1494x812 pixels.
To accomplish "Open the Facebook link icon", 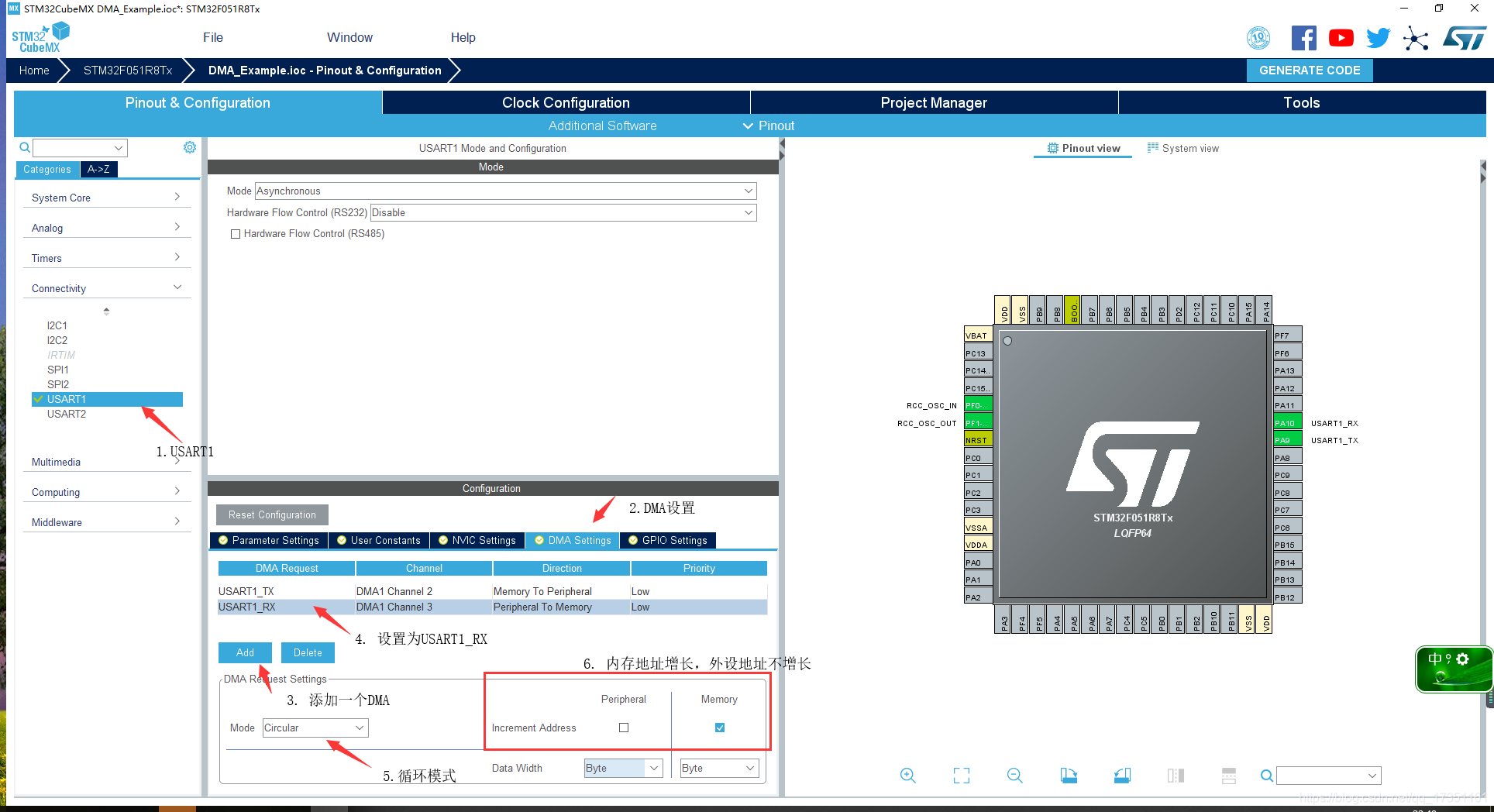I will pos(1304,38).
